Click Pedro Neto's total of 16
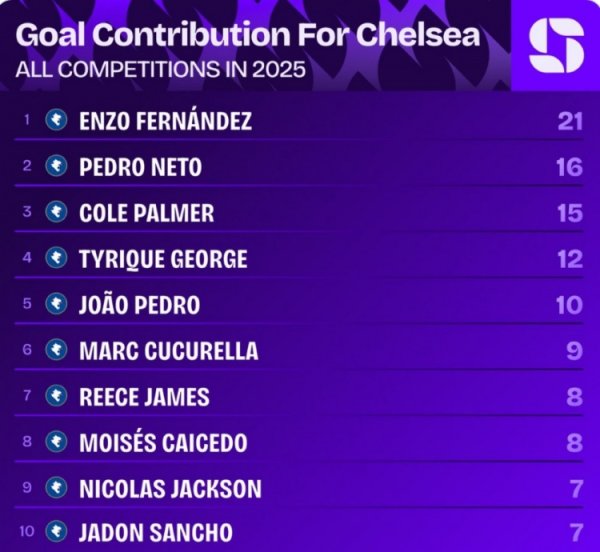Image resolution: width=600 pixels, height=552 pixels. (x=569, y=167)
